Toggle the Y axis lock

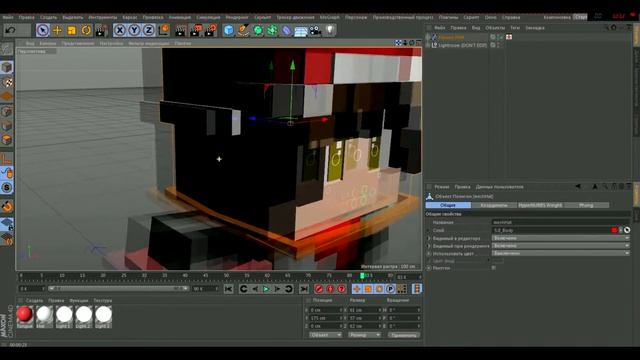point(134,30)
